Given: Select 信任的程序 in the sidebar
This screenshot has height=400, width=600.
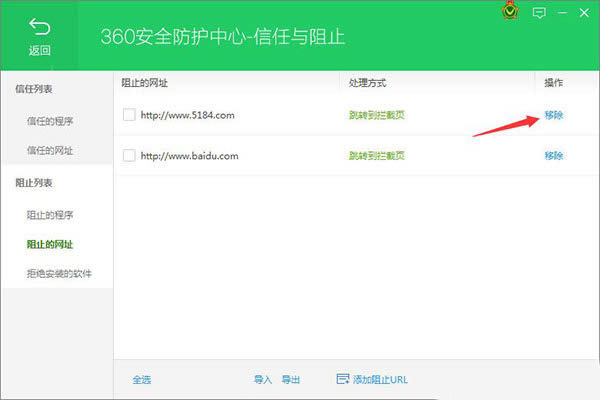Looking at the screenshot, I should click(49, 121).
